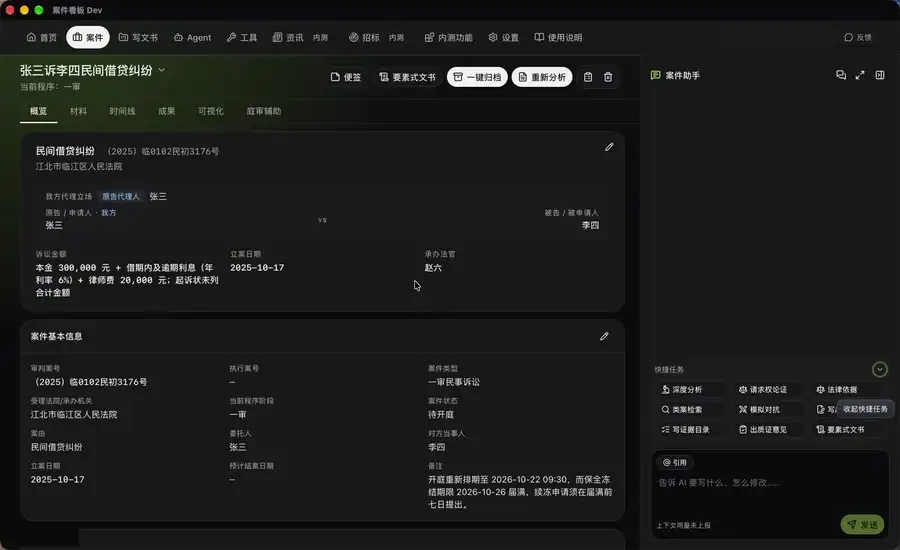Edit the 民间借贷纠纷 summary card pencil icon
900x550 pixels.
(x=609, y=147)
